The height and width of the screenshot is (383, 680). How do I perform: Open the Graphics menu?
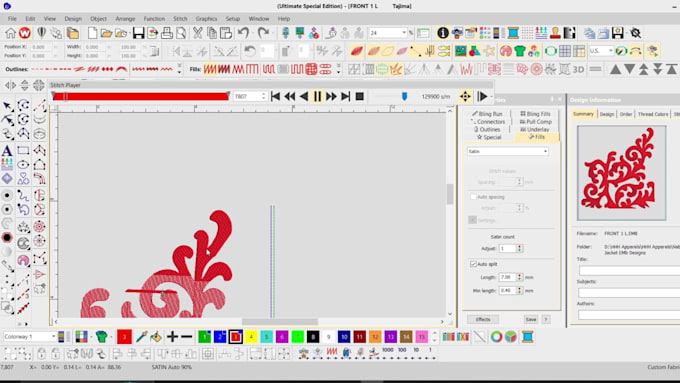[206, 19]
